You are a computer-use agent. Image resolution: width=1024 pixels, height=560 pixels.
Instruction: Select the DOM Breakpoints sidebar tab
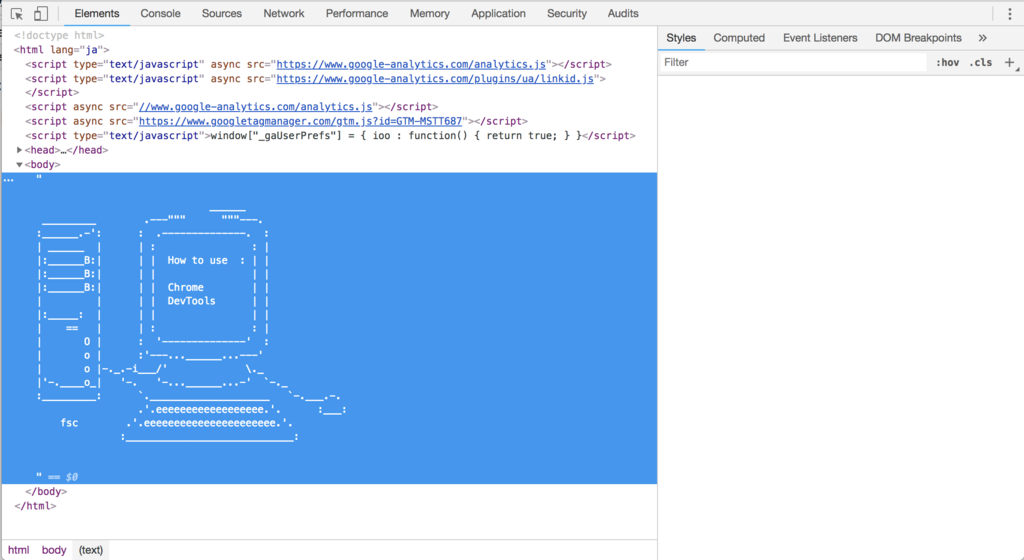coord(918,38)
